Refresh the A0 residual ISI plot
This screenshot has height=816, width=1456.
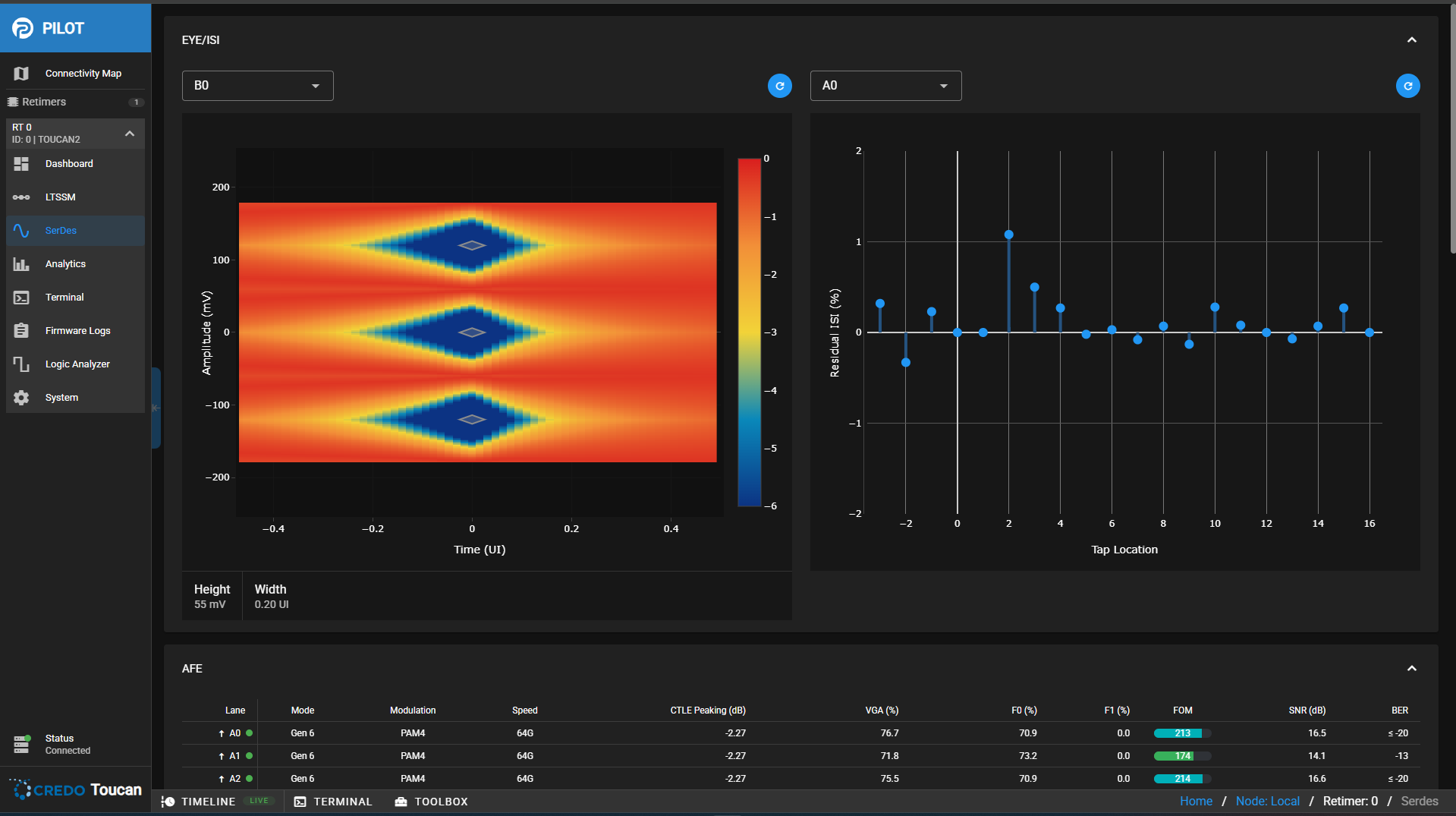1407,86
